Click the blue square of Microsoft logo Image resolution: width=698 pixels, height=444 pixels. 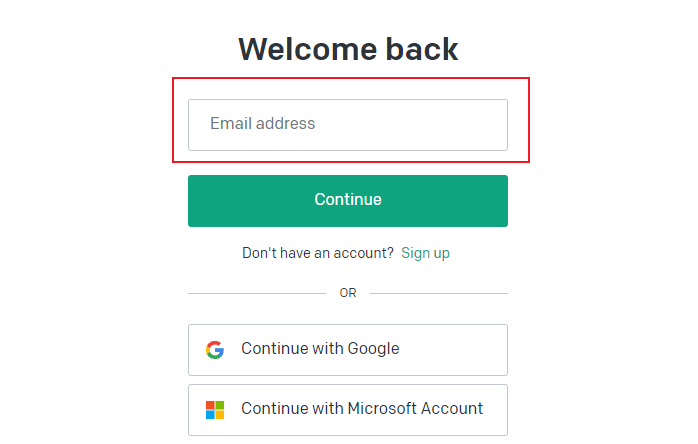(x=210, y=414)
